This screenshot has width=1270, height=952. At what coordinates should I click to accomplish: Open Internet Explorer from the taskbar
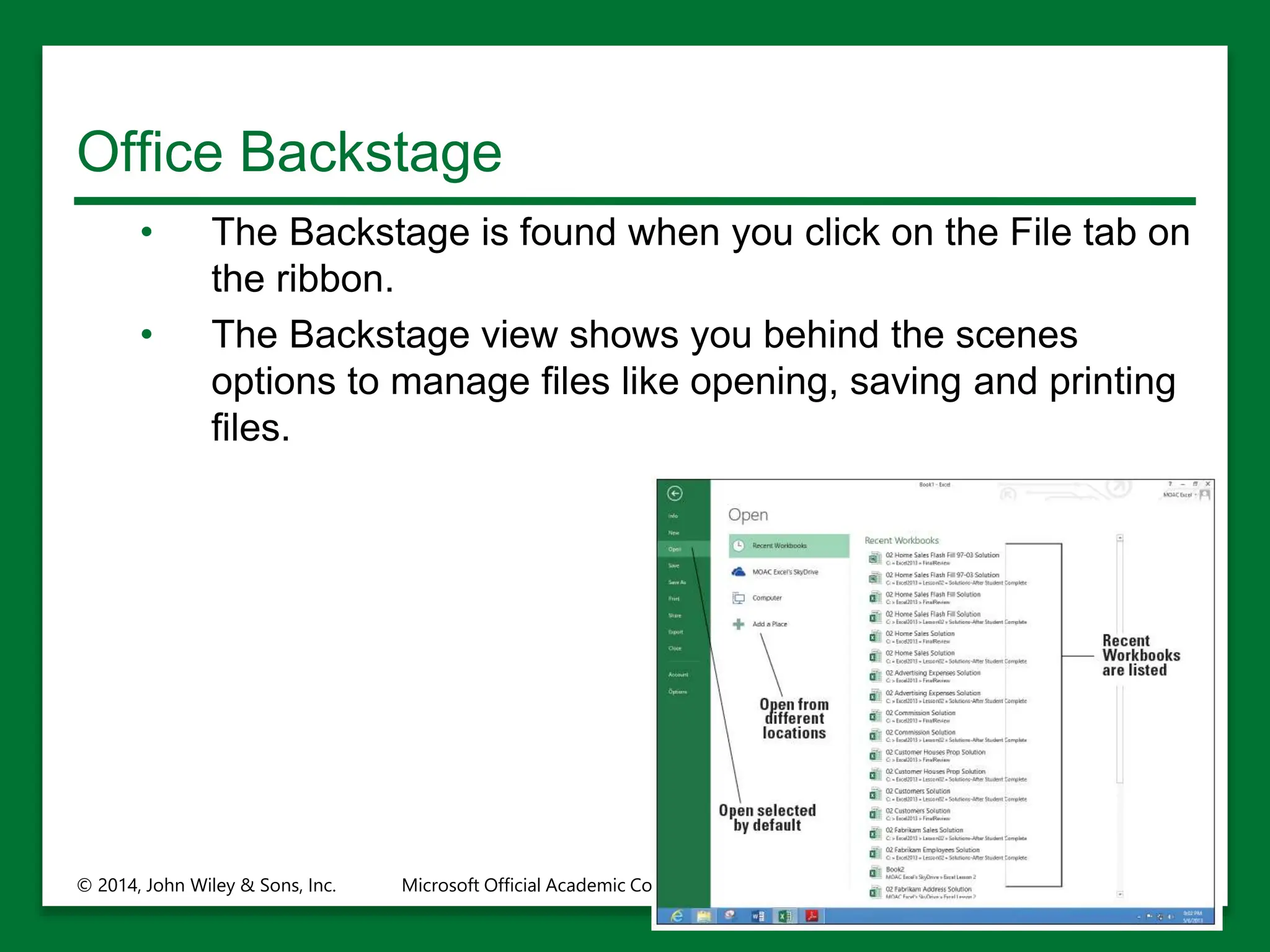click(x=677, y=916)
